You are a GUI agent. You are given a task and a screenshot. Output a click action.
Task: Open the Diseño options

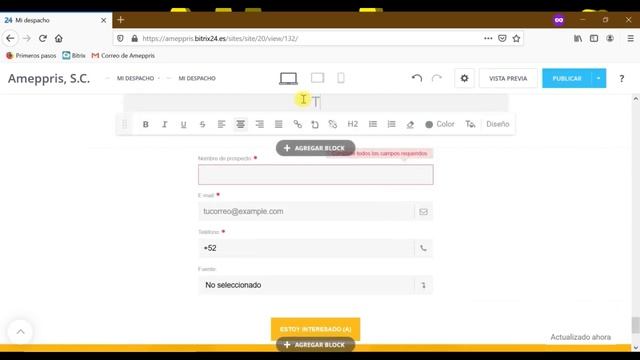click(498, 124)
